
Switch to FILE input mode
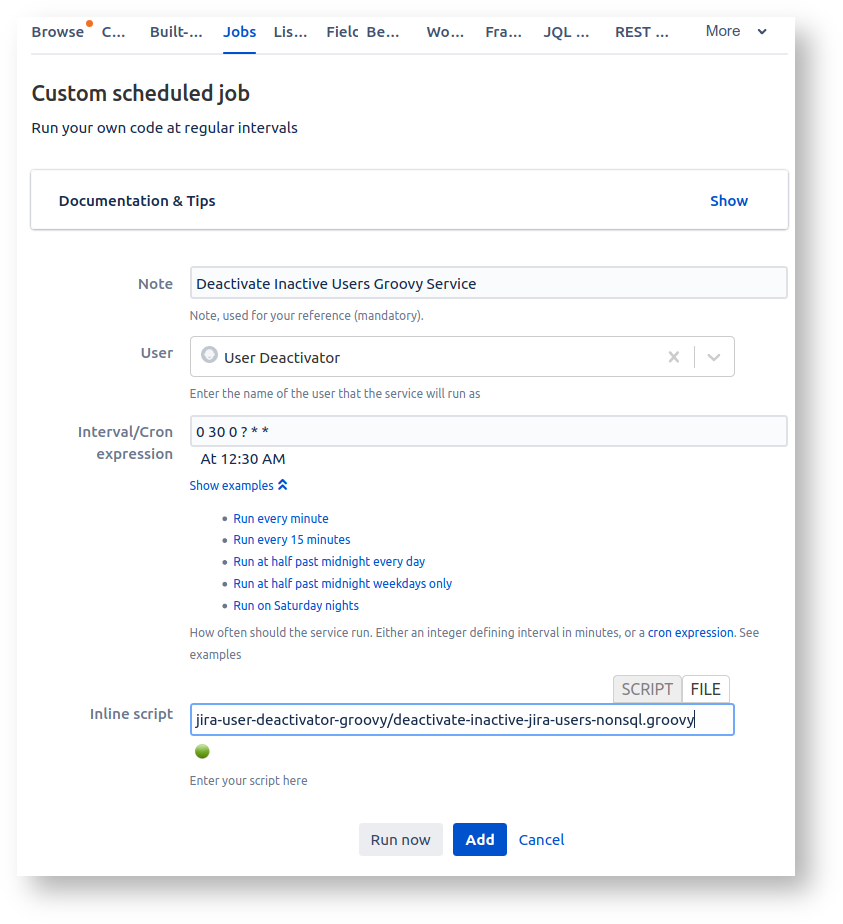[706, 689]
